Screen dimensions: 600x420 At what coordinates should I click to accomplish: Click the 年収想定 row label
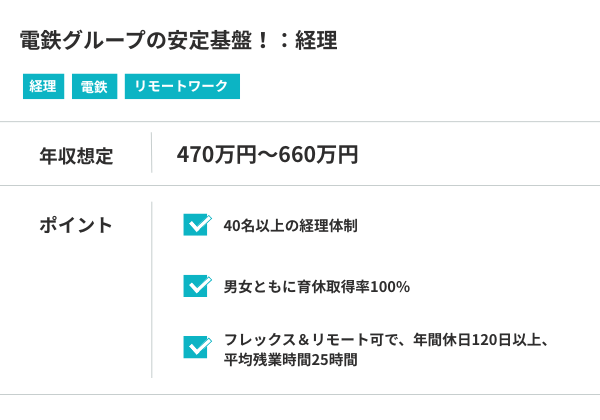pos(76,155)
